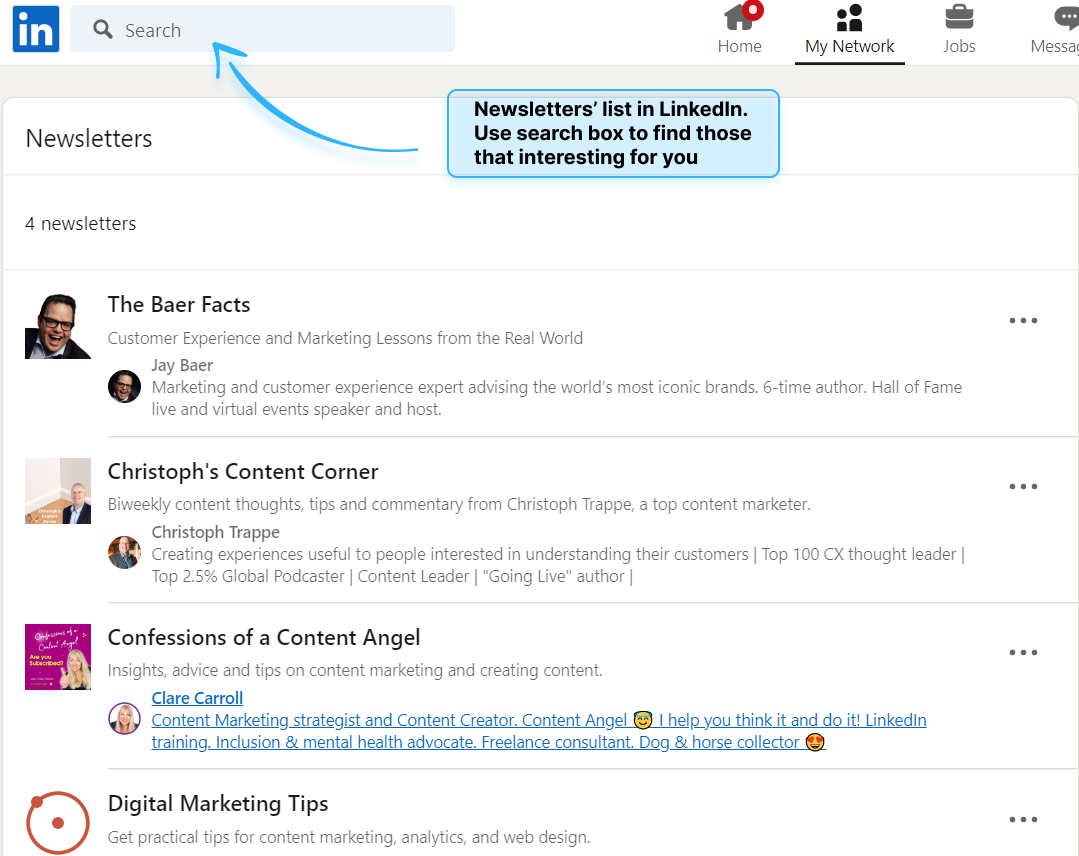Image resolution: width=1079 pixels, height=856 pixels.
Task: Click Christoph Trappe's 'Creating experiences useful' bio
Action: click(558, 565)
